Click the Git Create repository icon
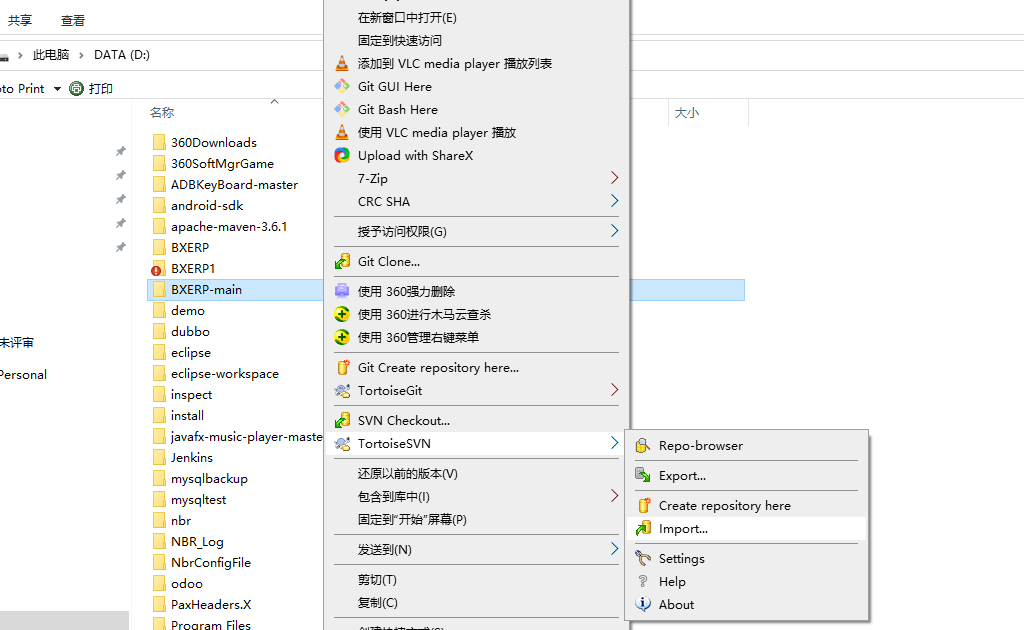Viewport: 1024px width, 630px height. point(342,368)
